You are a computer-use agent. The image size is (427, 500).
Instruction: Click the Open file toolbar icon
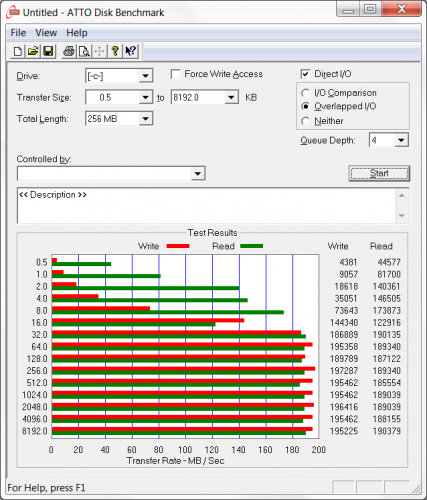(33, 51)
